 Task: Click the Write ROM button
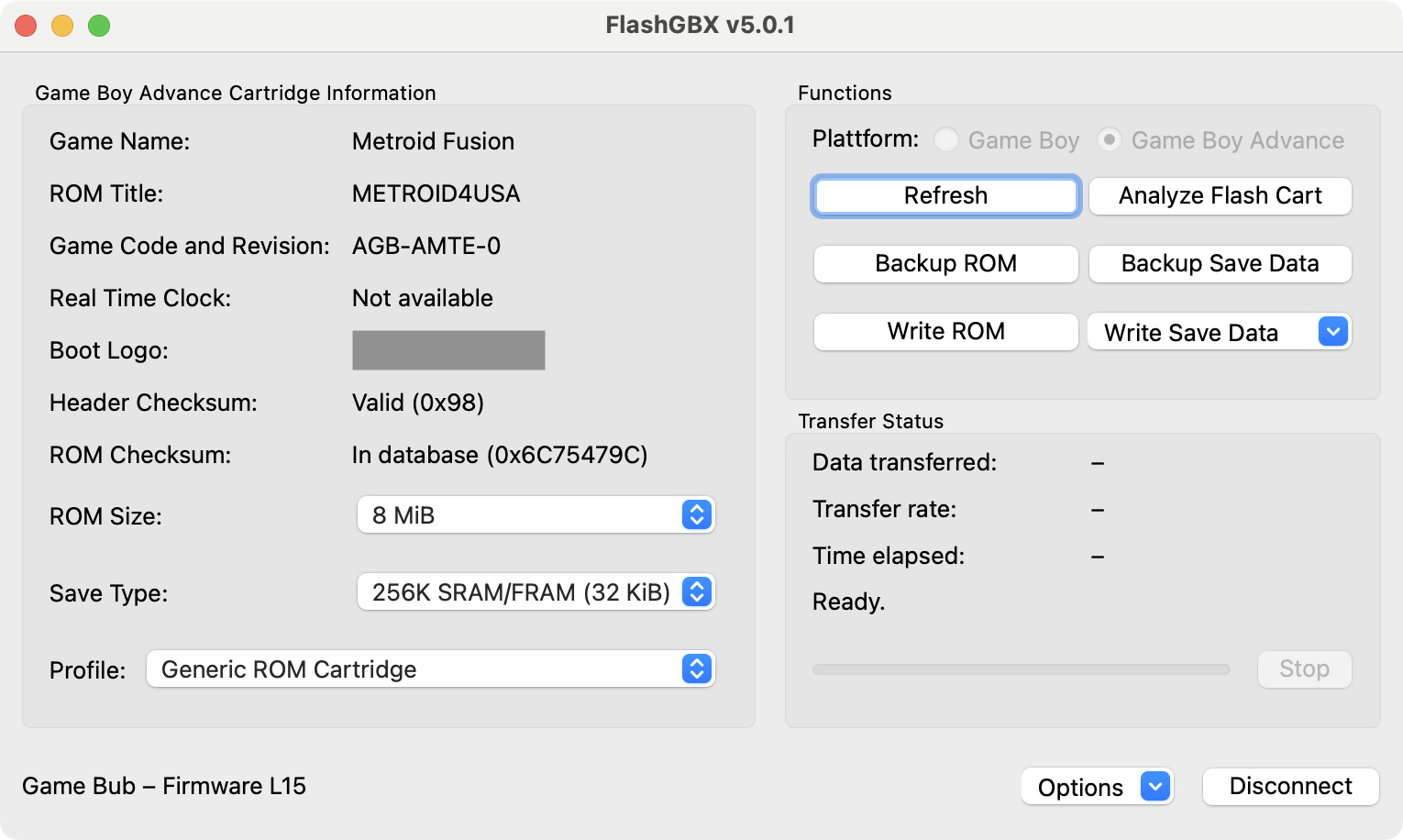coord(945,332)
